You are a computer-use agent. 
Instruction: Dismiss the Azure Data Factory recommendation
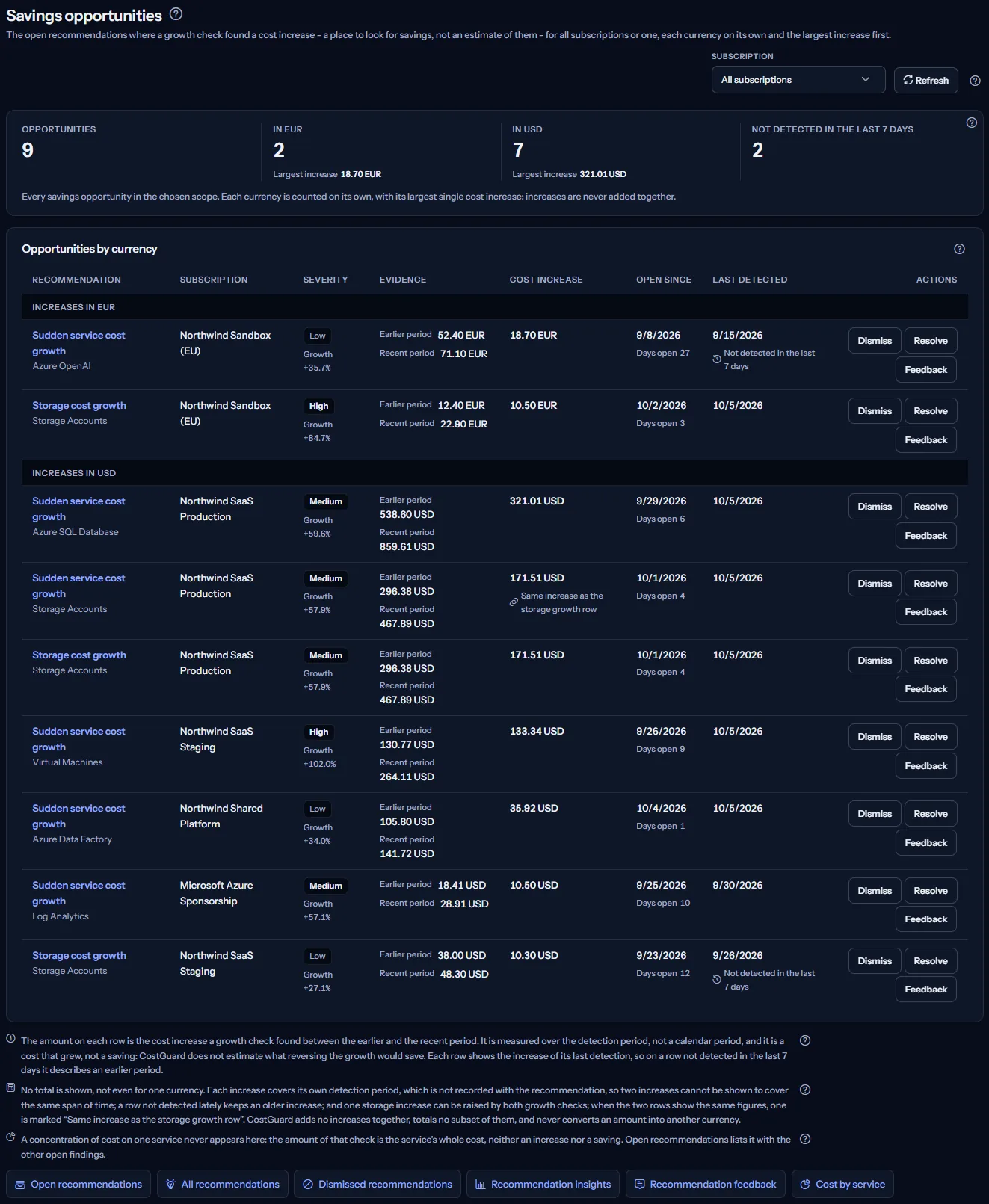tap(875, 814)
